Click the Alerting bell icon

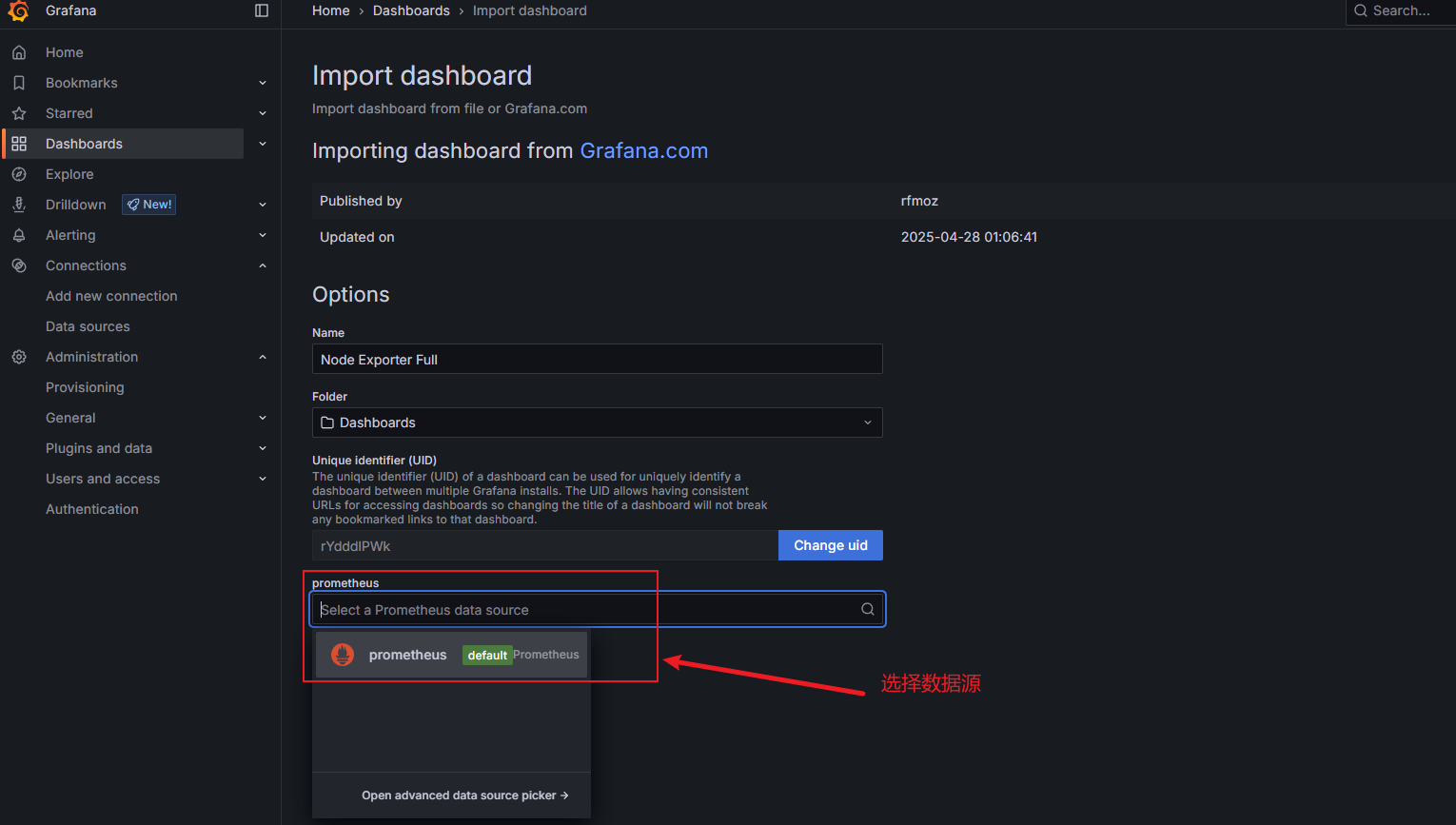coord(19,235)
